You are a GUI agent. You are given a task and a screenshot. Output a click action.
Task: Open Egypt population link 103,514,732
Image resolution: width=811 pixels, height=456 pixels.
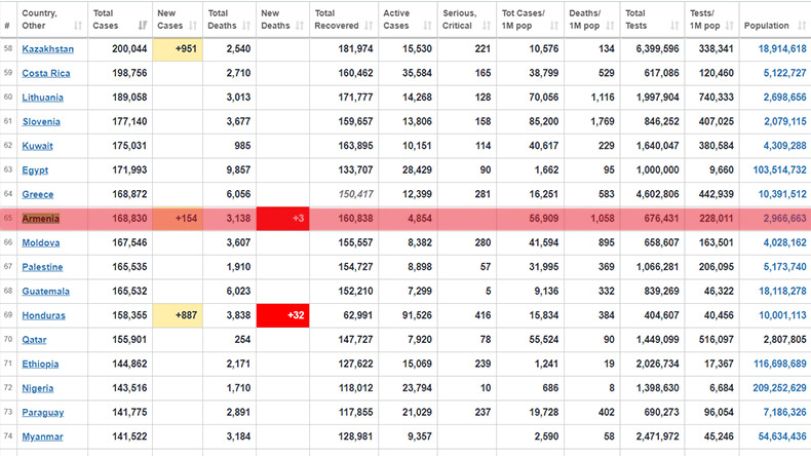(x=779, y=170)
